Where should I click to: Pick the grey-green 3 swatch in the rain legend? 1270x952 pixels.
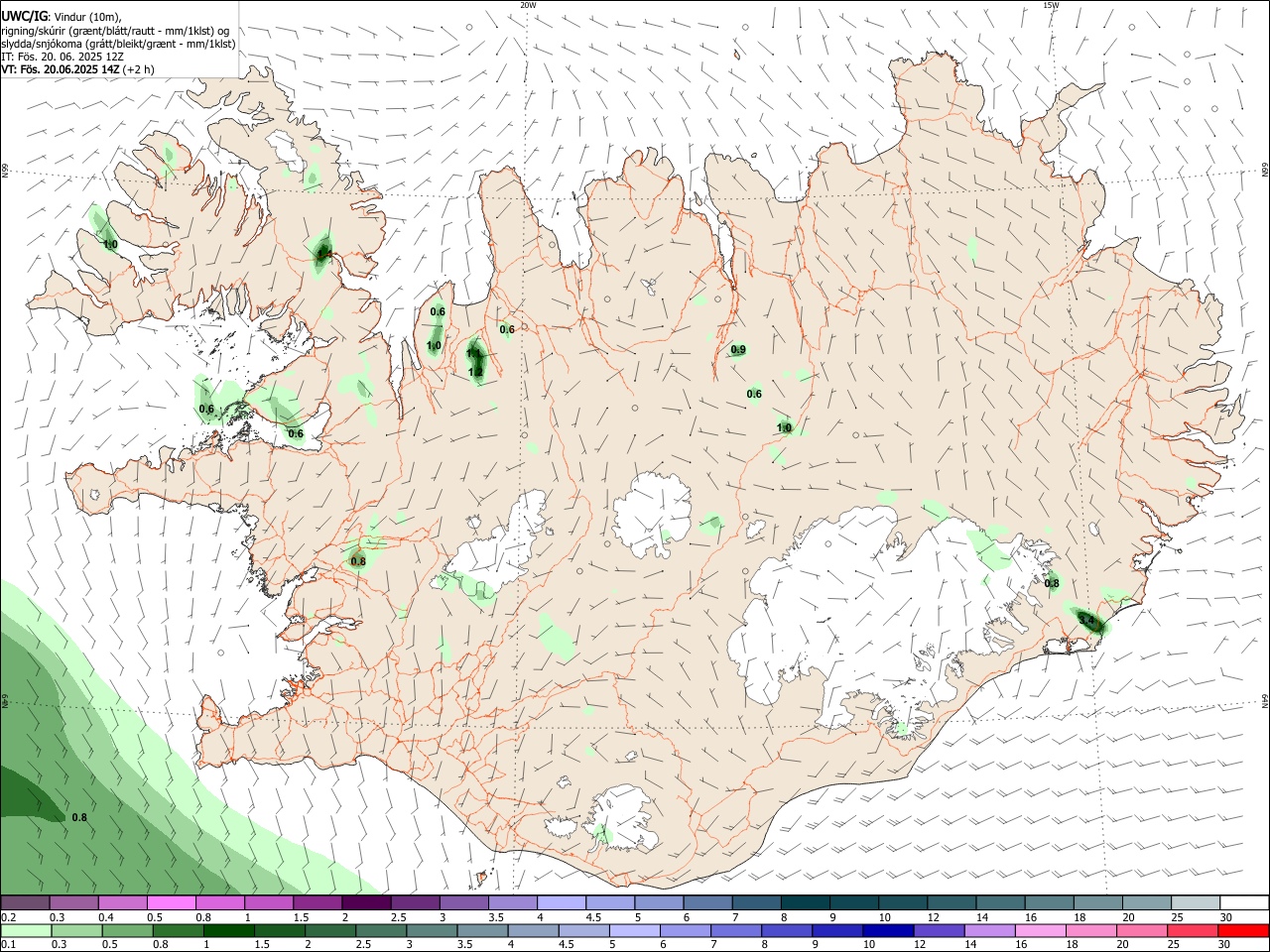point(432,931)
